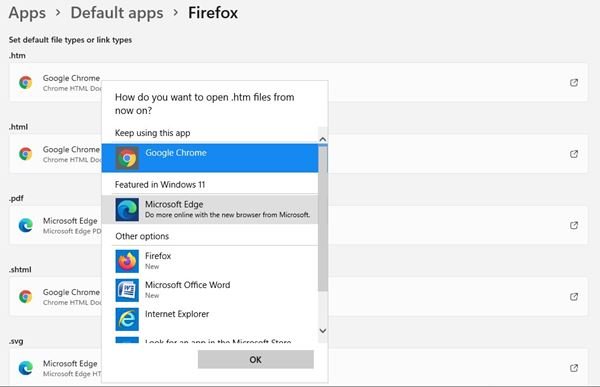Image resolution: width=600 pixels, height=387 pixels.
Task: Select Internet Explorer option
Action: pos(210,319)
